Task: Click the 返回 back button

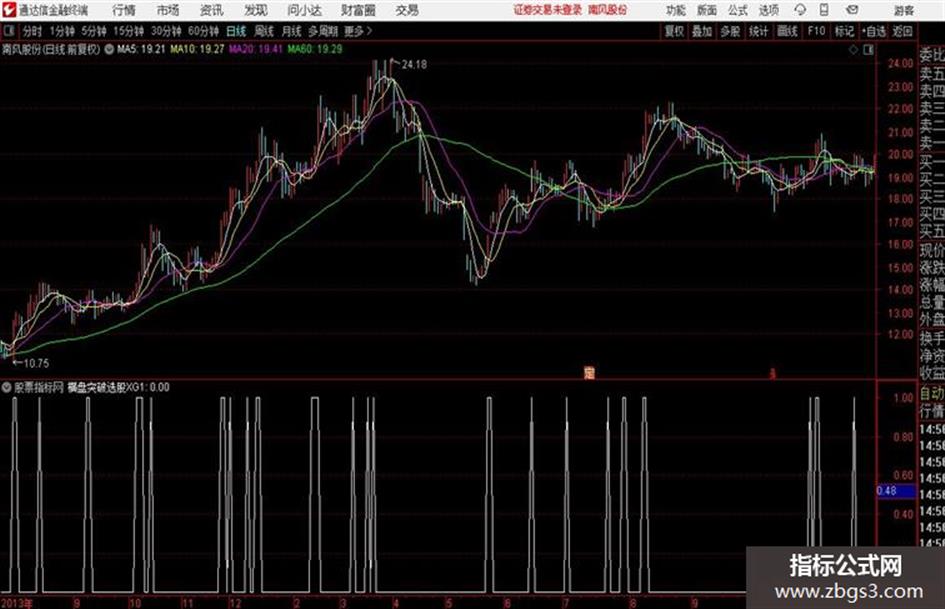Action: click(902, 31)
